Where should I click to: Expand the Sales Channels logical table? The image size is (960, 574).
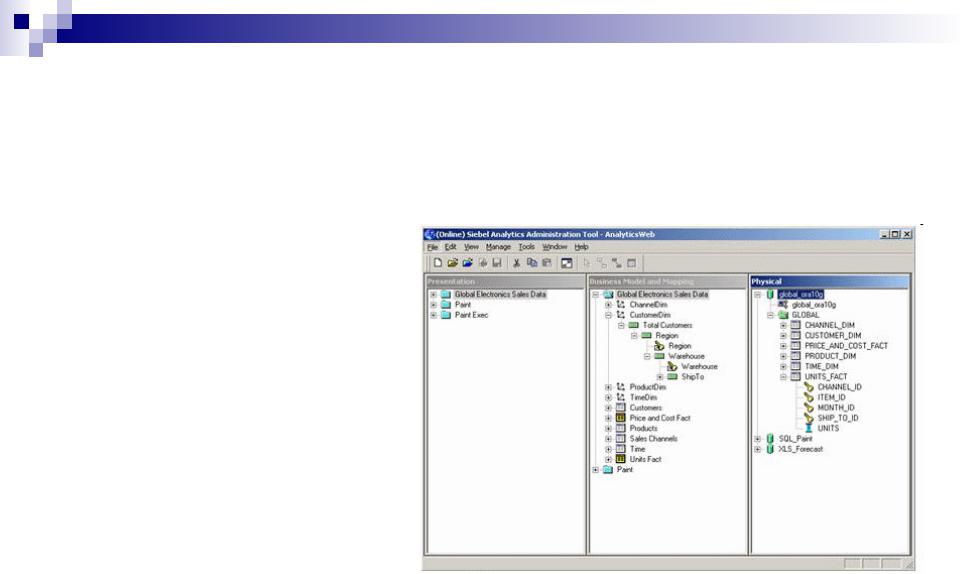click(x=608, y=439)
